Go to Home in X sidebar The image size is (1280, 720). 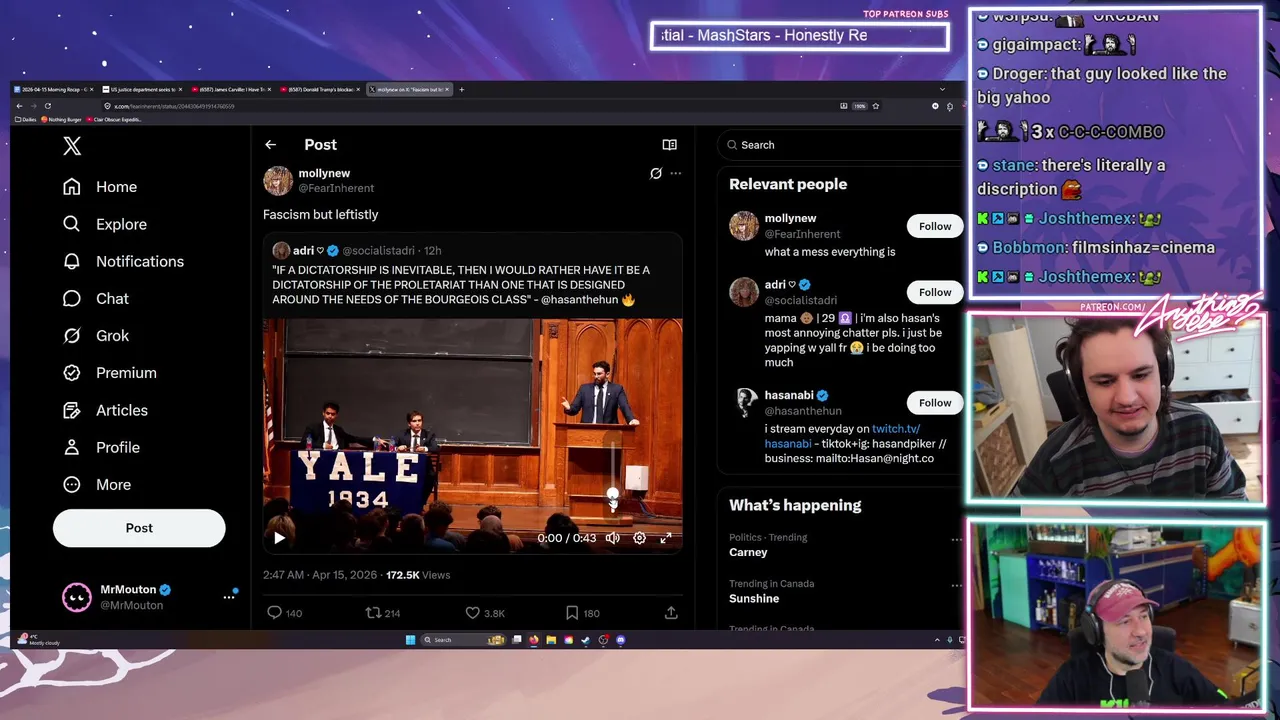click(100, 187)
